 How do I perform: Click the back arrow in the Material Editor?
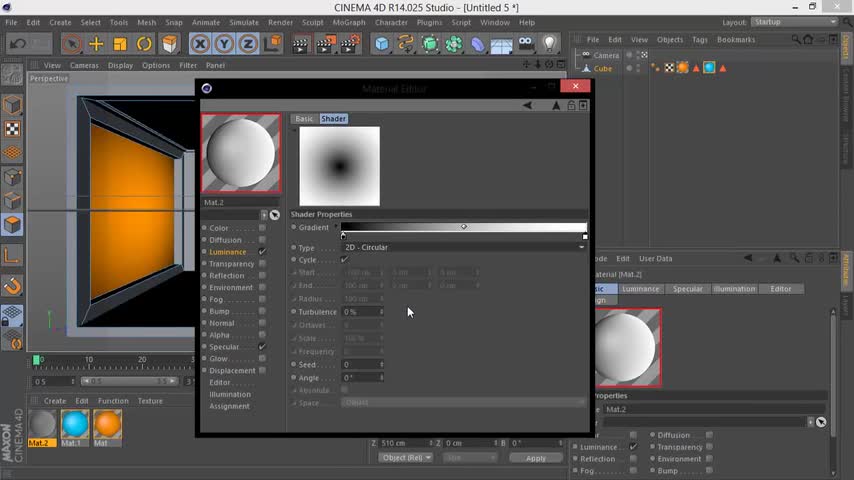point(528,105)
